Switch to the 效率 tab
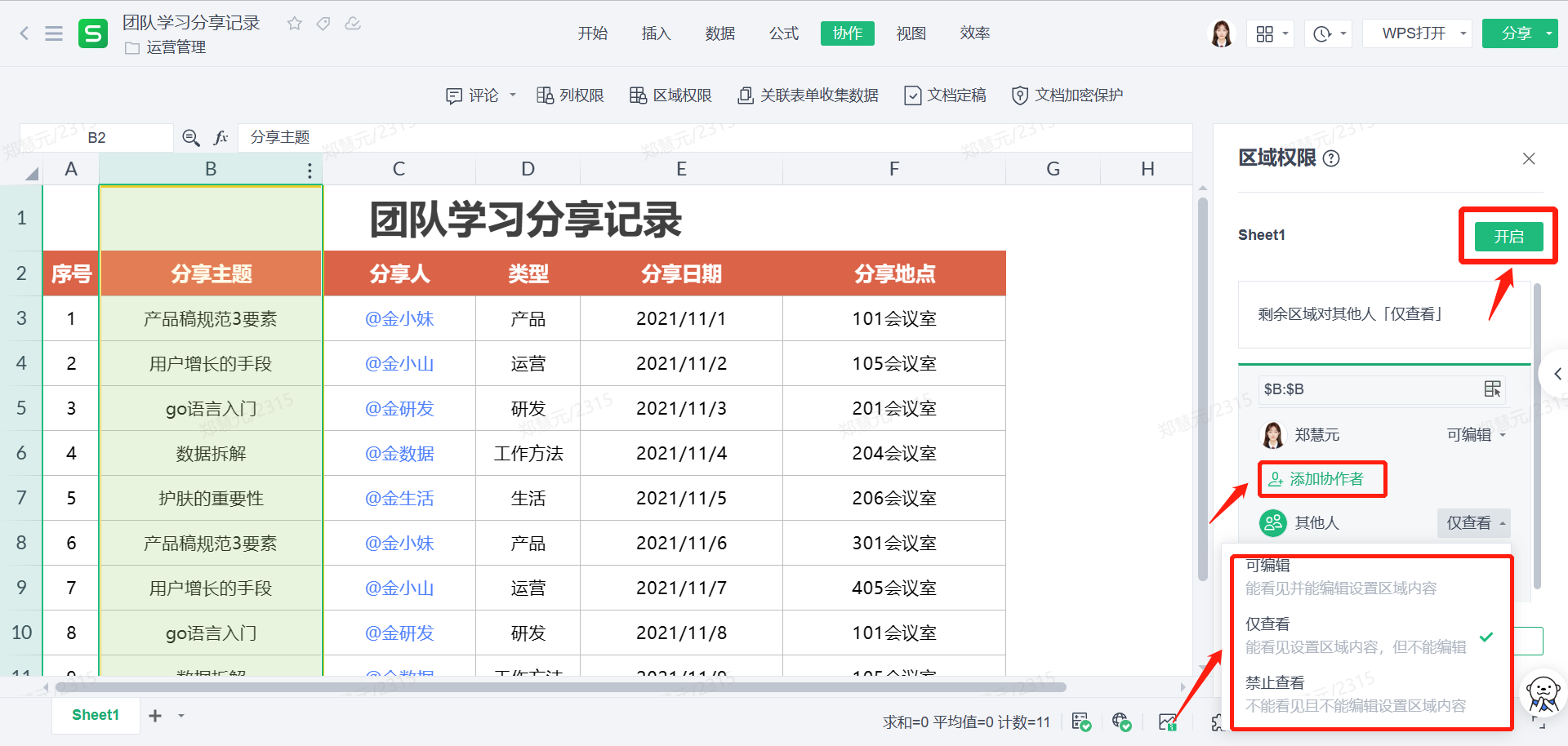The image size is (1568, 746). click(x=975, y=33)
